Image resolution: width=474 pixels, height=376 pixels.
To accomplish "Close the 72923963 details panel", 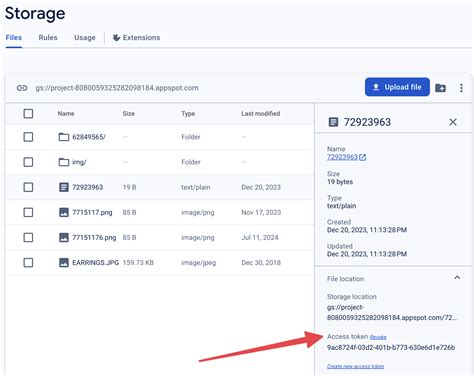I will click(x=453, y=122).
